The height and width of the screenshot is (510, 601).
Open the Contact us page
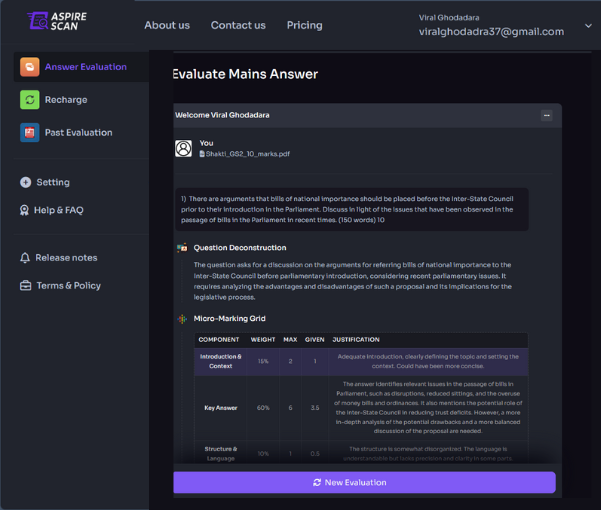(238, 25)
